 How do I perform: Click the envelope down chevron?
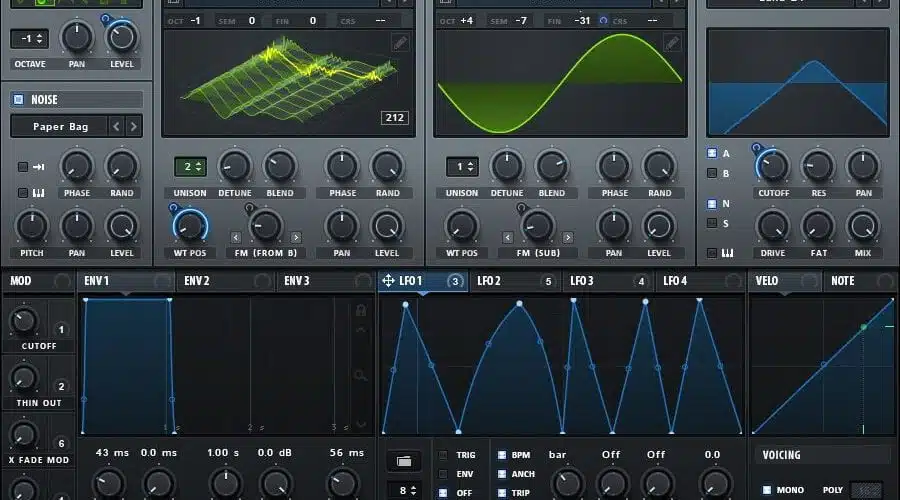point(361,425)
